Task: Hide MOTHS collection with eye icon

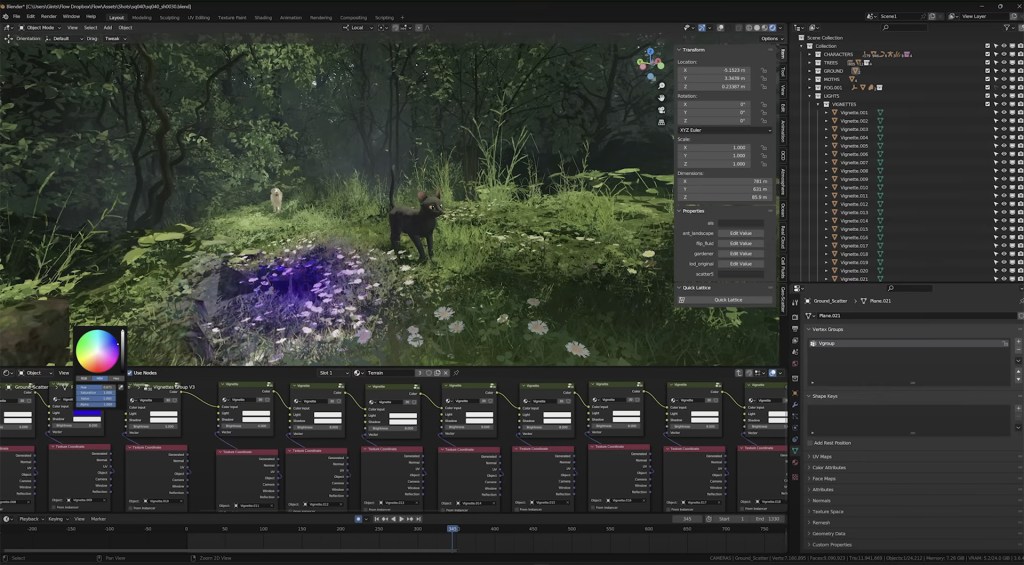Action: click(1004, 79)
